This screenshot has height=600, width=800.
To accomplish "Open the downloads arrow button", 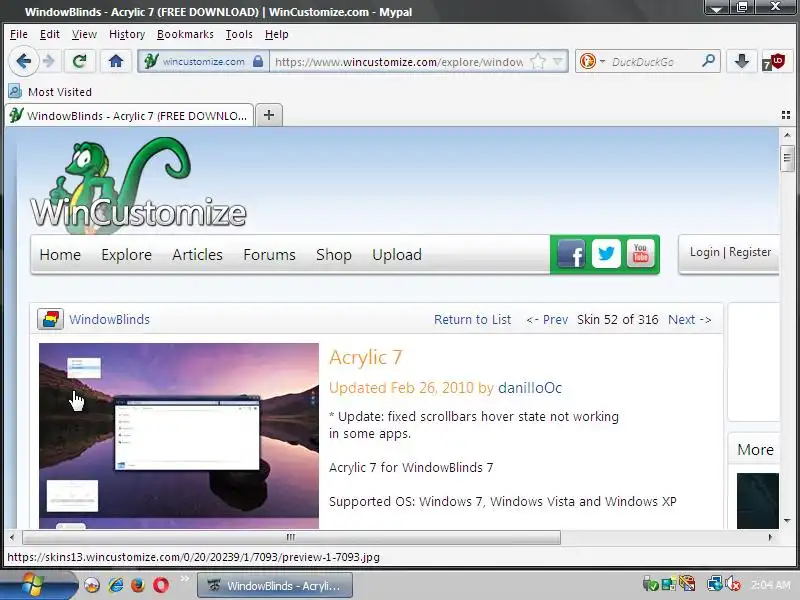I will pyautogui.click(x=741, y=62).
